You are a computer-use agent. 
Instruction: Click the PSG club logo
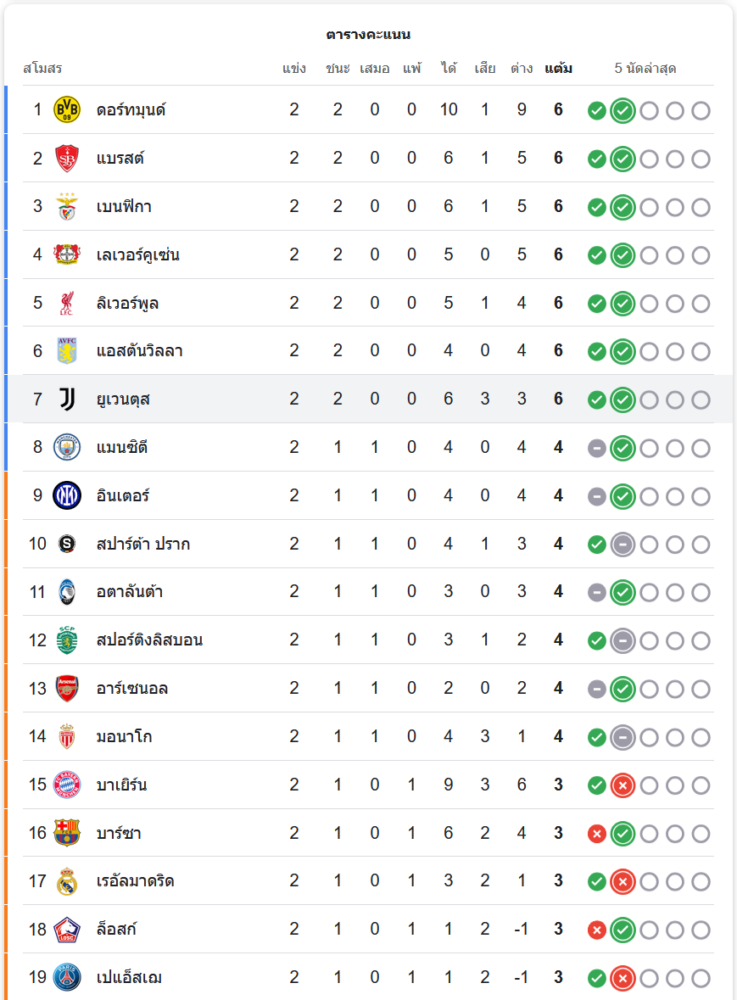pos(67,977)
